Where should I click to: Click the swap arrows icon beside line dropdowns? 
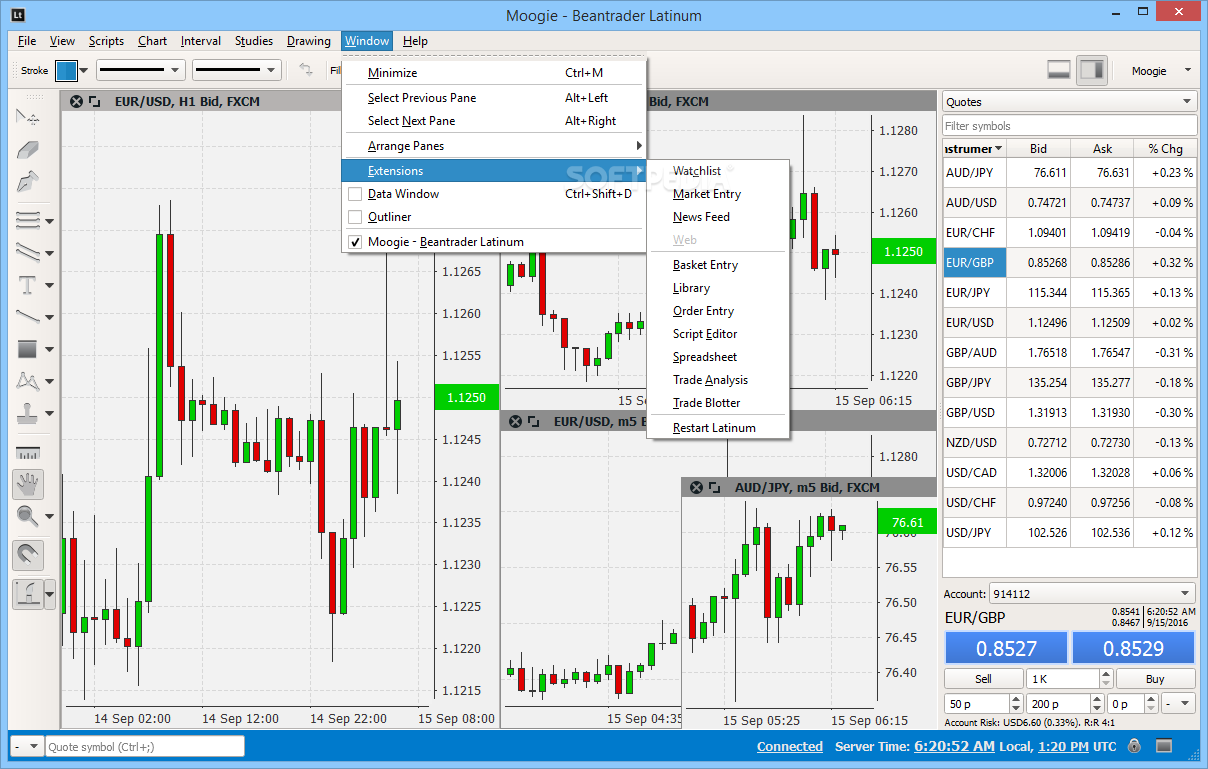coord(306,70)
